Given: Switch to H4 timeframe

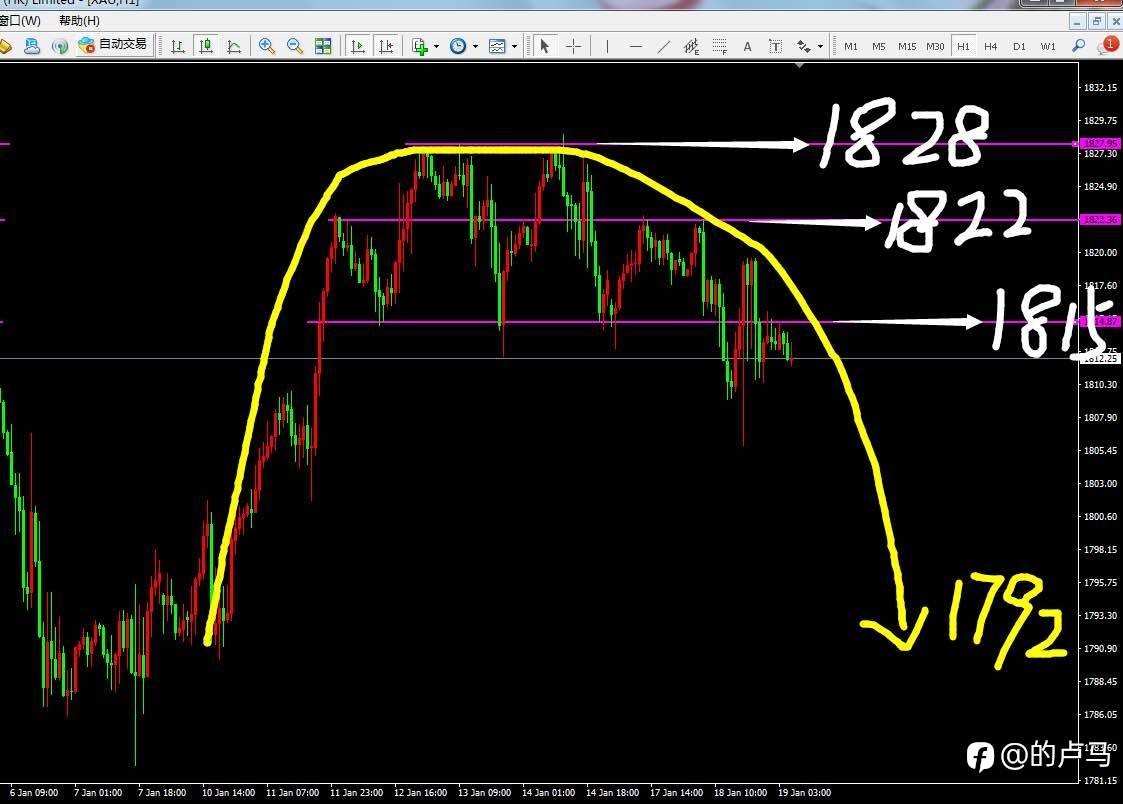Looking at the screenshot, I should point(991,47).
